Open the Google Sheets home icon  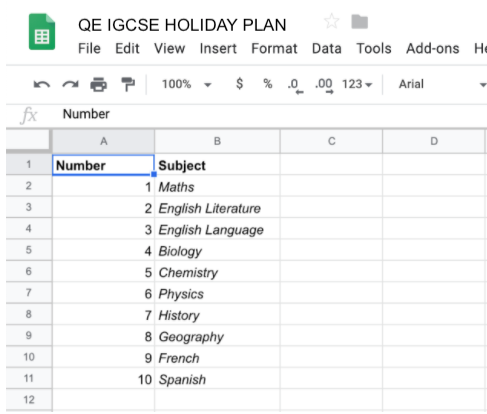pos(42,32)
